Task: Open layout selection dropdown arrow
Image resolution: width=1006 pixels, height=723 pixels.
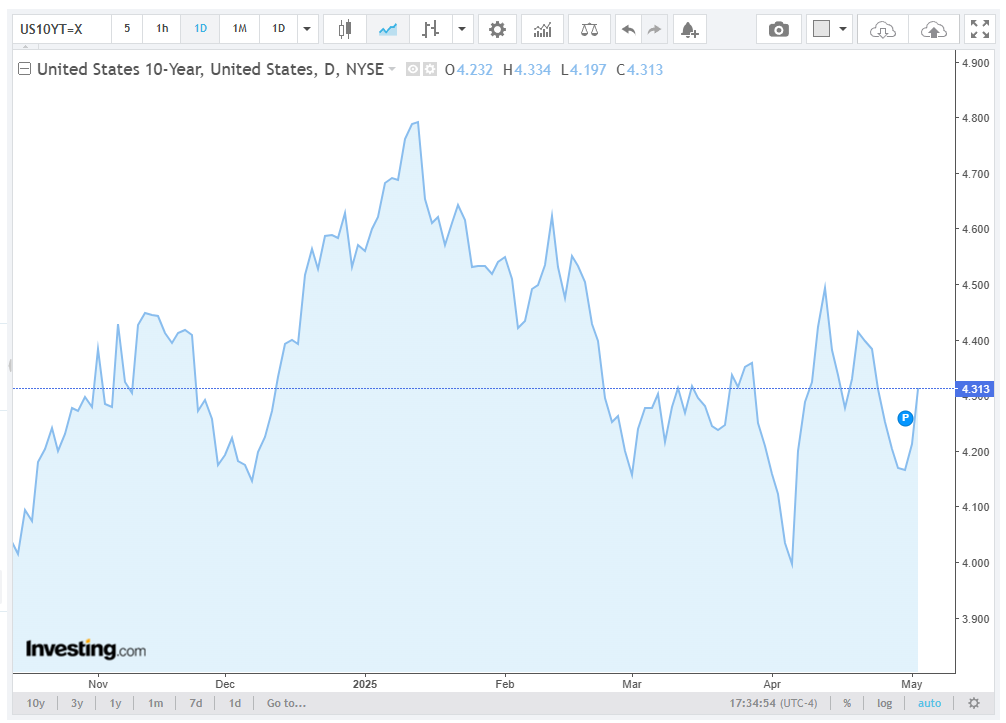Action: [x=843, y=30]
